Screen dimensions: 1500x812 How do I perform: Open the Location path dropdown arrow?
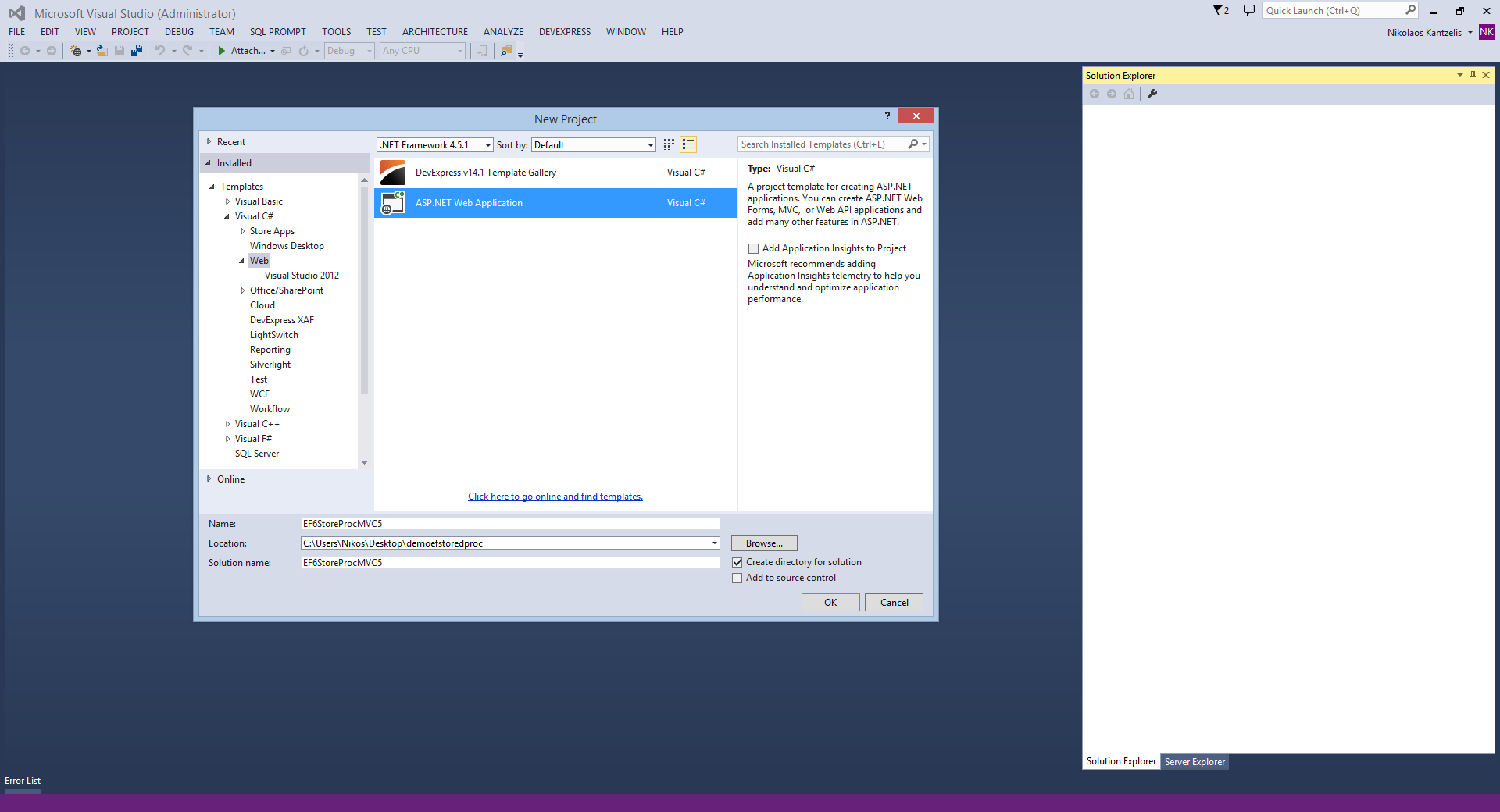[714, 543]
